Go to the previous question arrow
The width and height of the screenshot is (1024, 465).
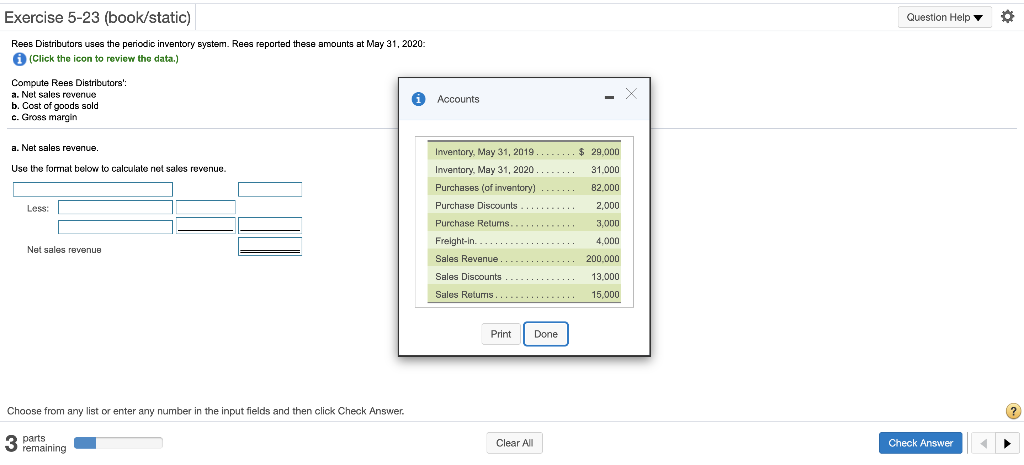pyautogui.click(x=984, y=443)
